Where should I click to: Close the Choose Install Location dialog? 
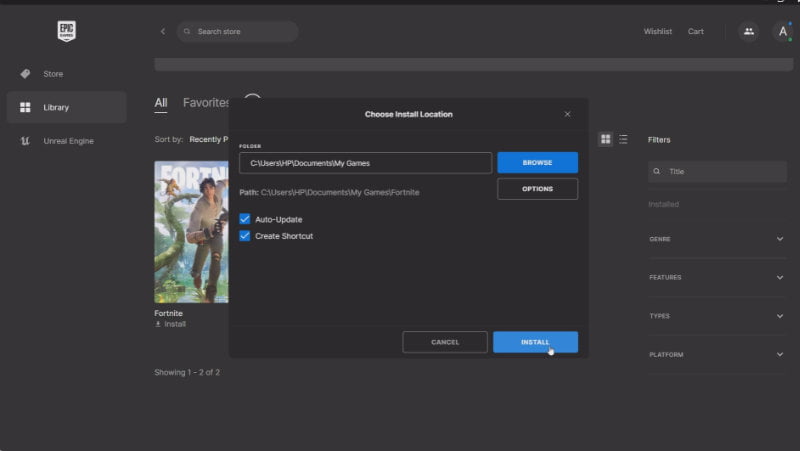tap(567, 114)
